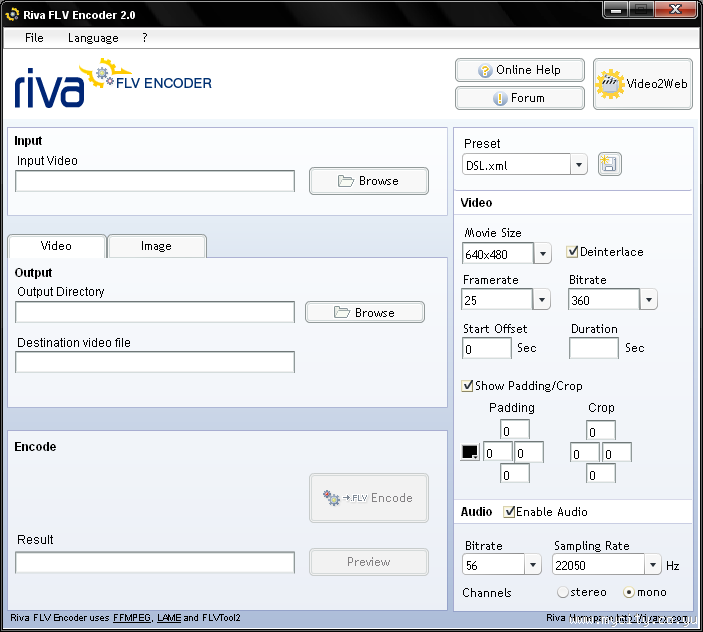The image size is (703, 632).
Task: Select stereo channels
Action: pos(562,592)
